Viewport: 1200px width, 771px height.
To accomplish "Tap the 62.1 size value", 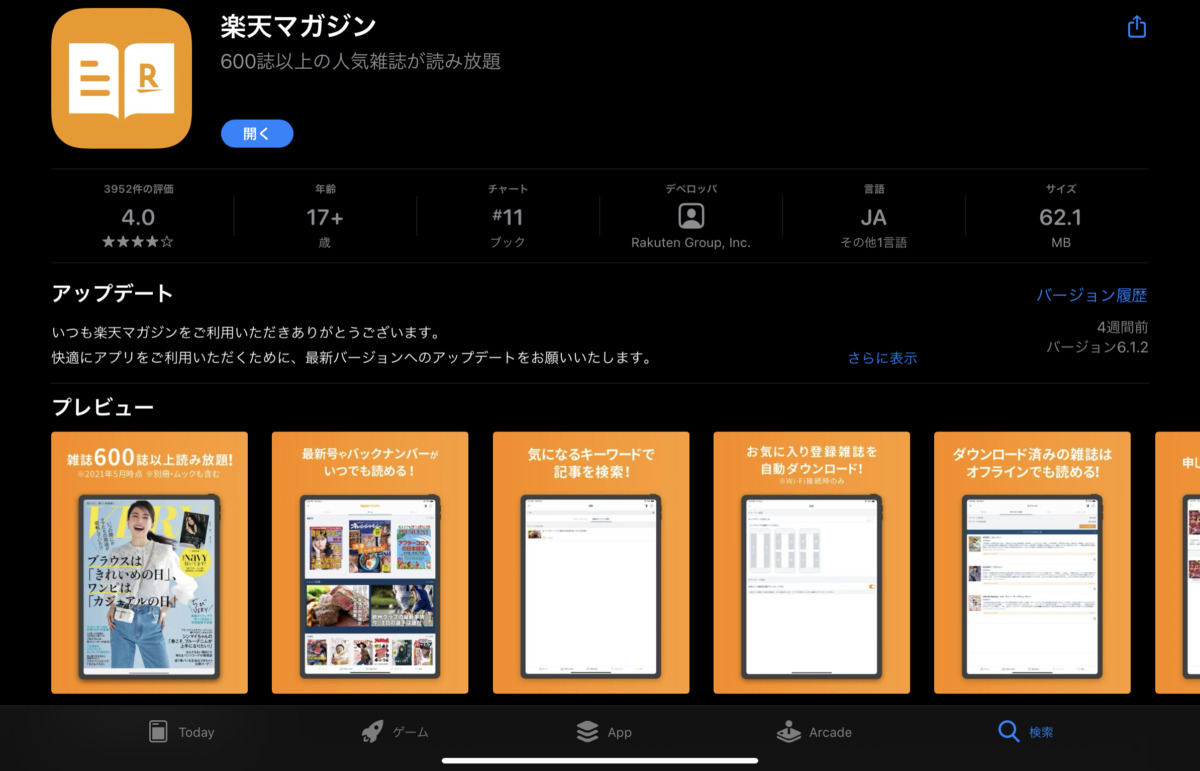I will click(1060, 217).
